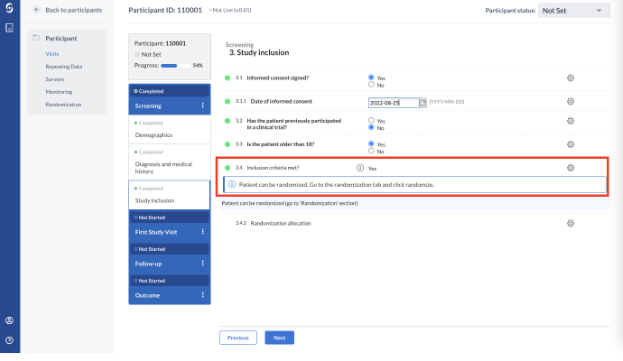Open the study device icon below the logo

10,27
